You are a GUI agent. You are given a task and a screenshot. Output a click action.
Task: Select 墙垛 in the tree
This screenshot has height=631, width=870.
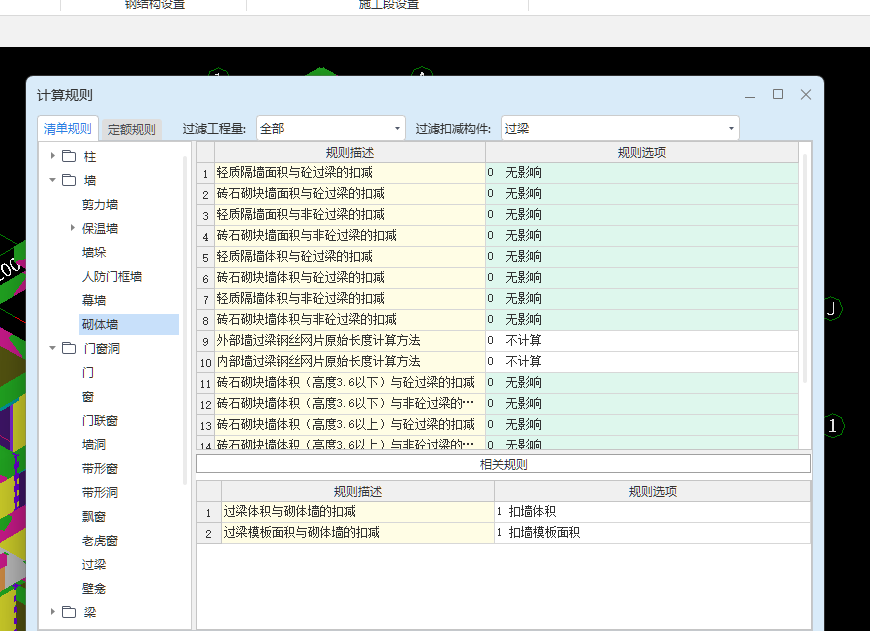click(x=94, y=252)
